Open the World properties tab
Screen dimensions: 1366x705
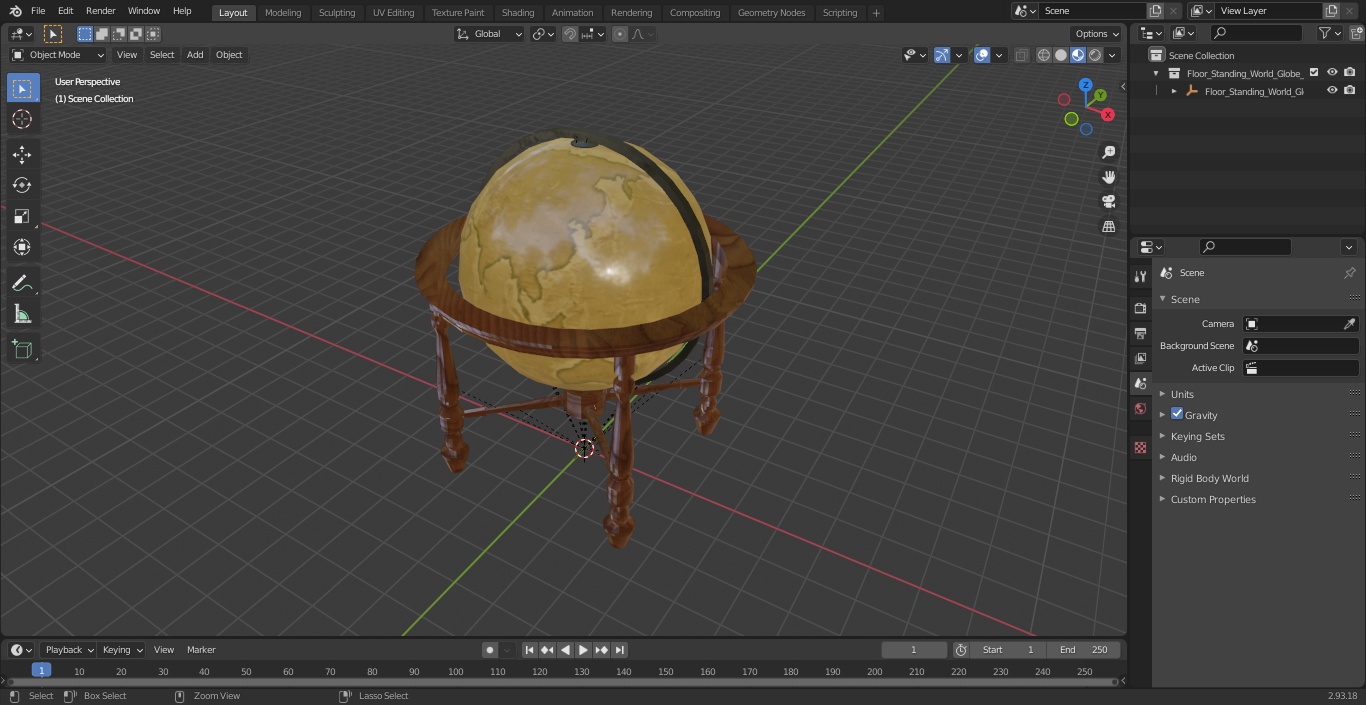[1140, 409]
